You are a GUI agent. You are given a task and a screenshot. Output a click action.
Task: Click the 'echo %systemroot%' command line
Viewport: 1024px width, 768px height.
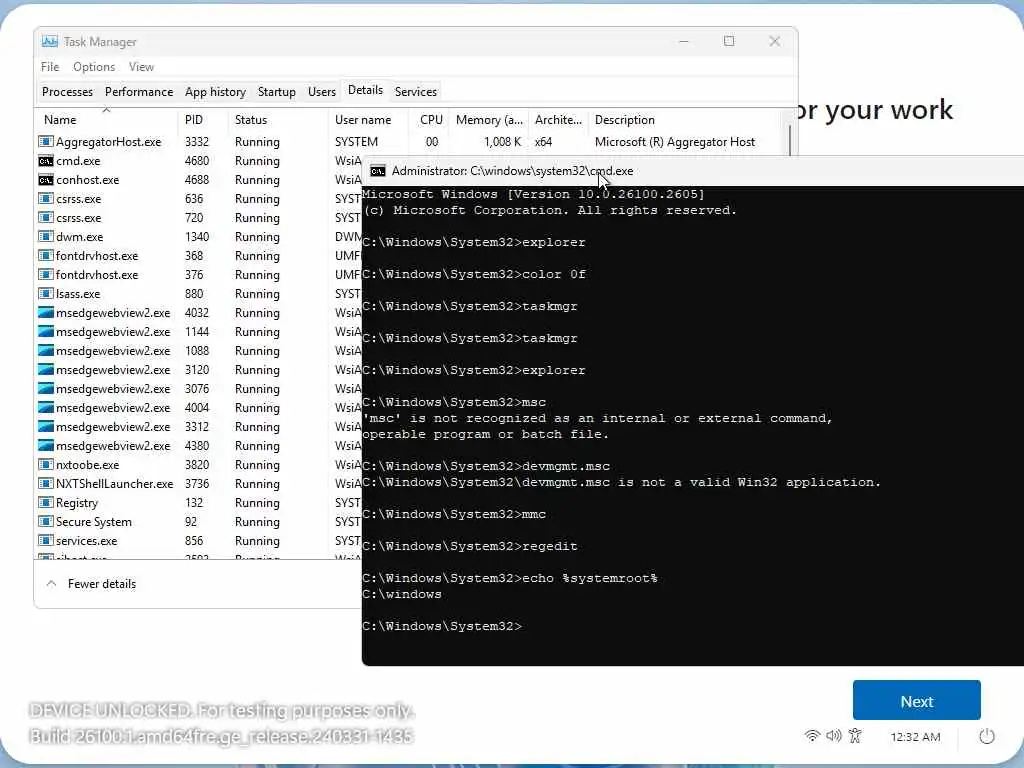tap(509, 578)
